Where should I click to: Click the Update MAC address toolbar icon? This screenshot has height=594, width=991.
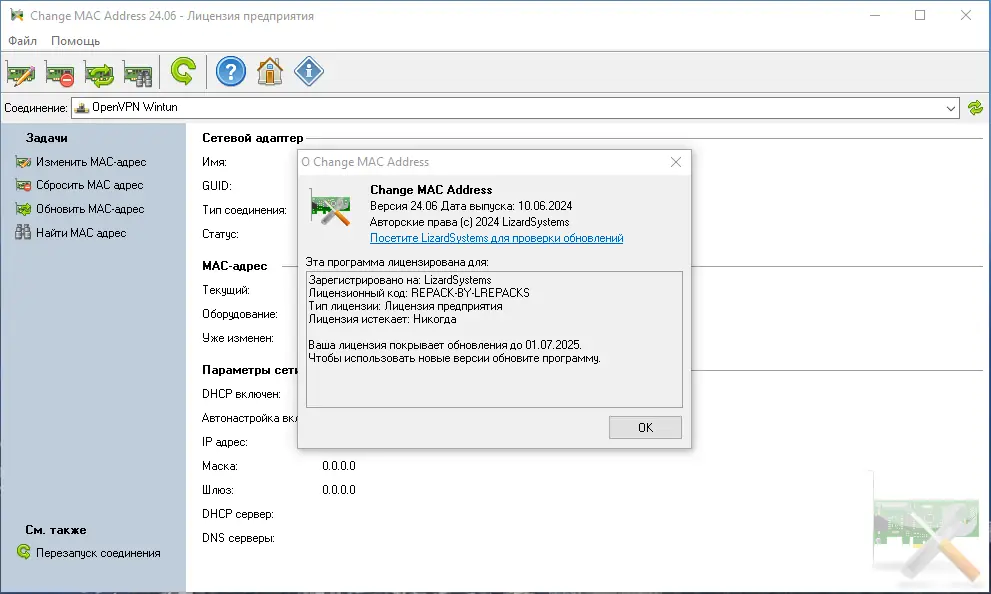99,72
